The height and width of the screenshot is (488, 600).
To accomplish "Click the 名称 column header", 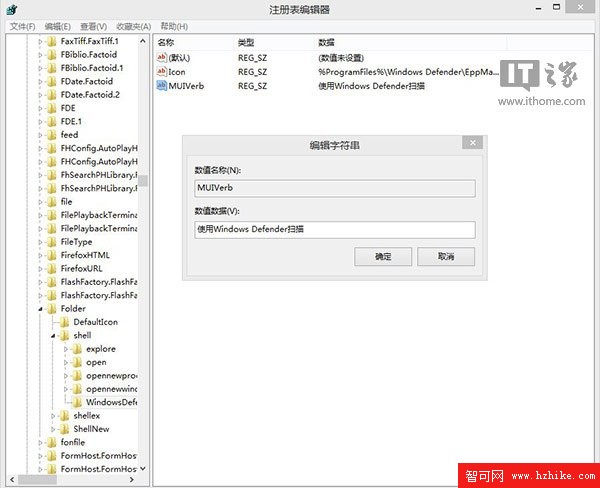I will [165, 42].
